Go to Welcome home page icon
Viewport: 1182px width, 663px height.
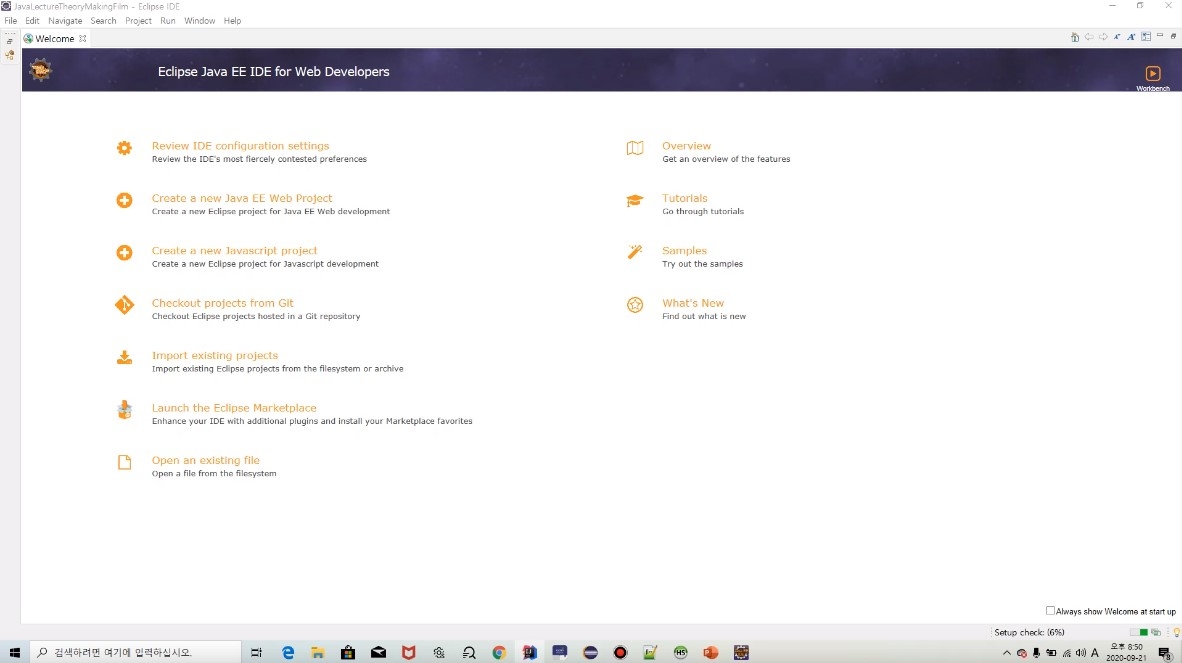tap(1075, 37)
